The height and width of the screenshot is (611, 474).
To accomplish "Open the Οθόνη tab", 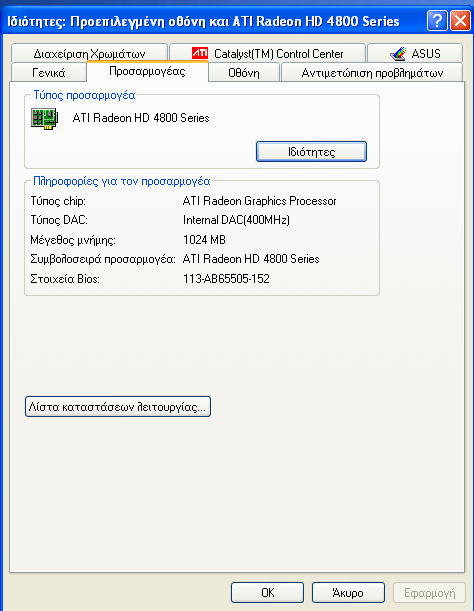I will (x=244, y=72).
